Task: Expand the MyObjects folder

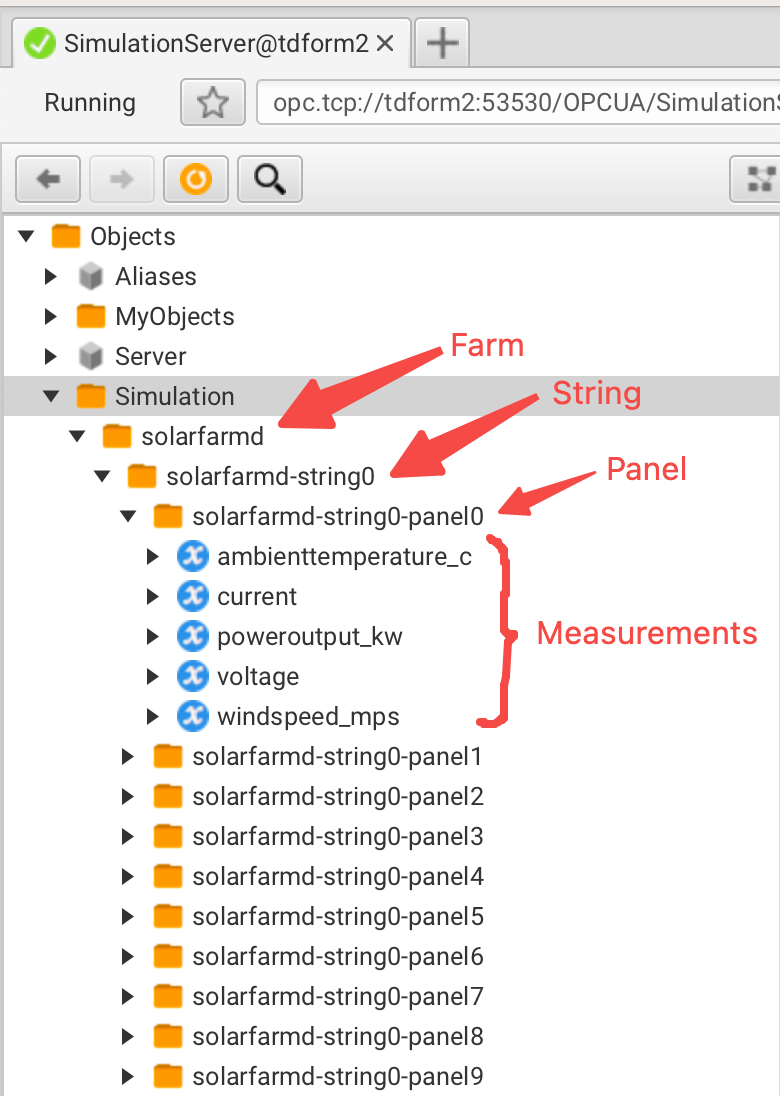Action: (x=52, y=317)
